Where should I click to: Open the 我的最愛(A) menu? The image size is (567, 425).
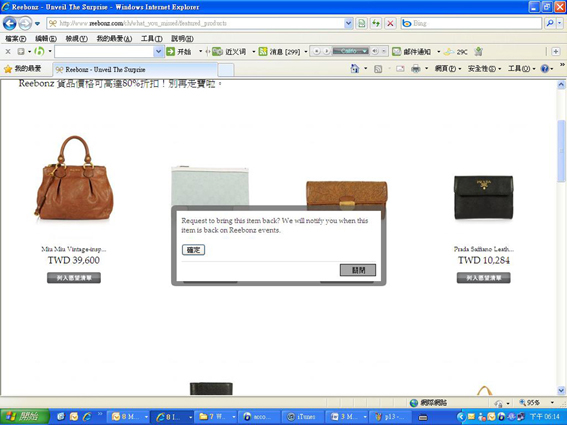(x=114, y=38)
